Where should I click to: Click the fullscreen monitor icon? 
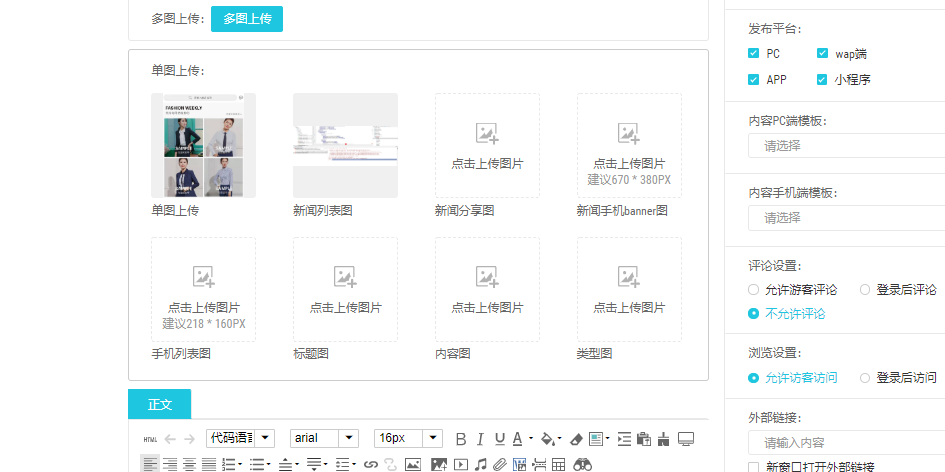coord(686,439)
